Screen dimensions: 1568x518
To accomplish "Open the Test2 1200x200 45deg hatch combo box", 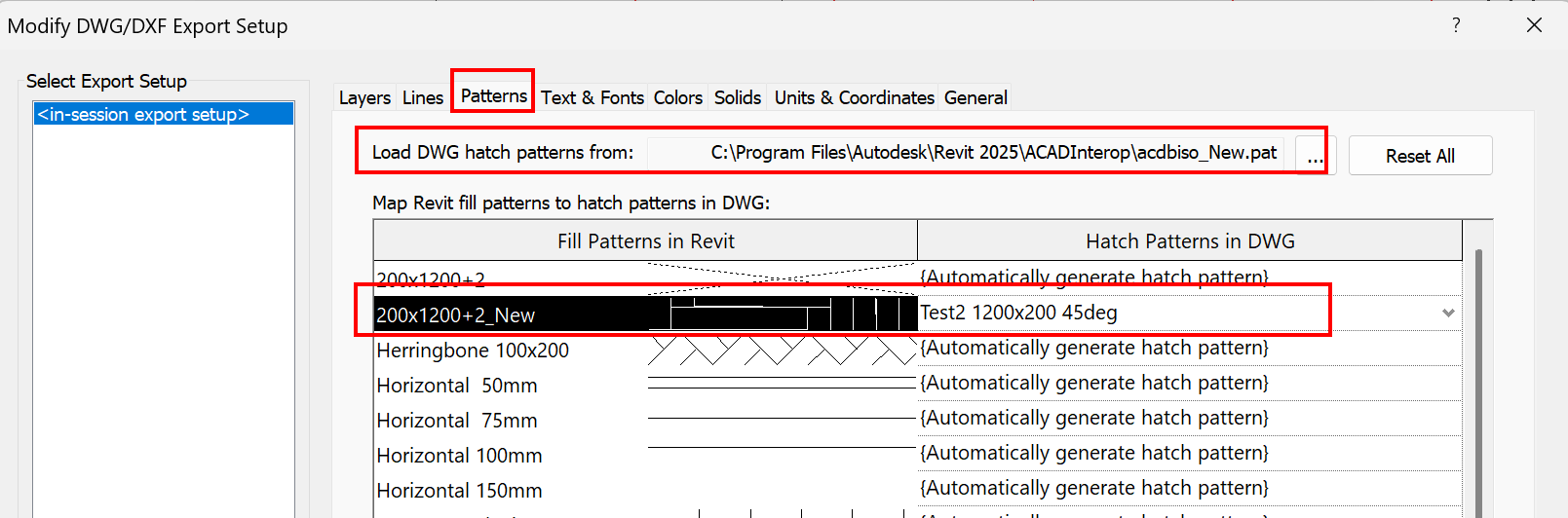I will tap(1189, 314).
